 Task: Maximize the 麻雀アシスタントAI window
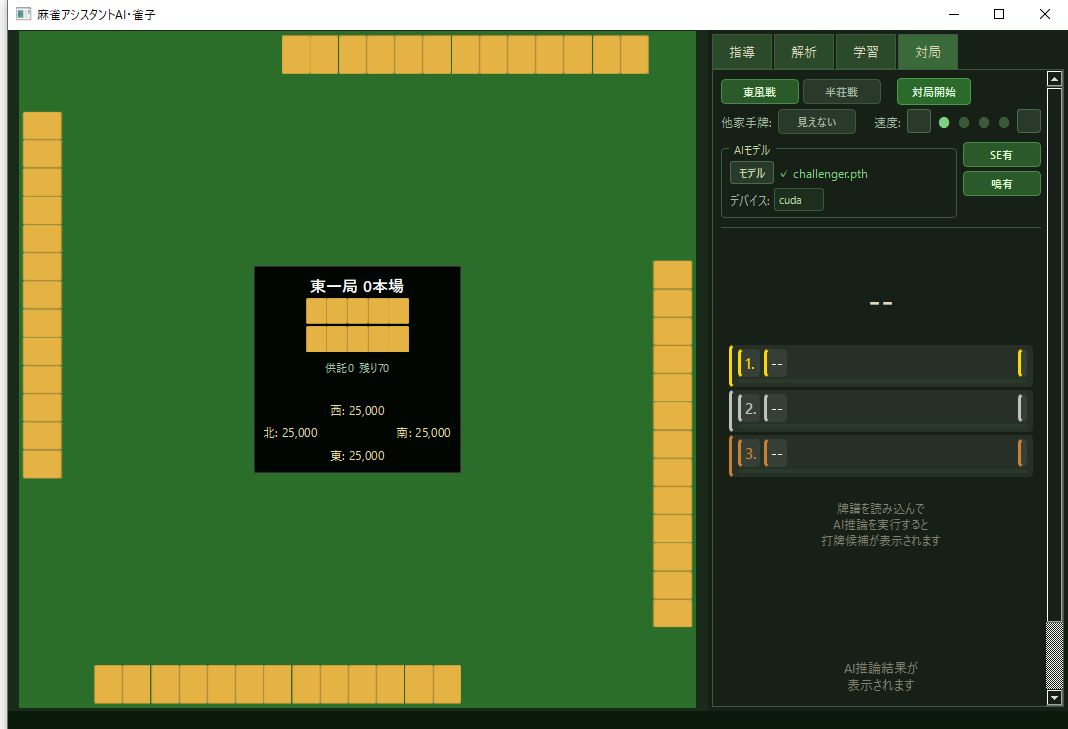[999, 14]
